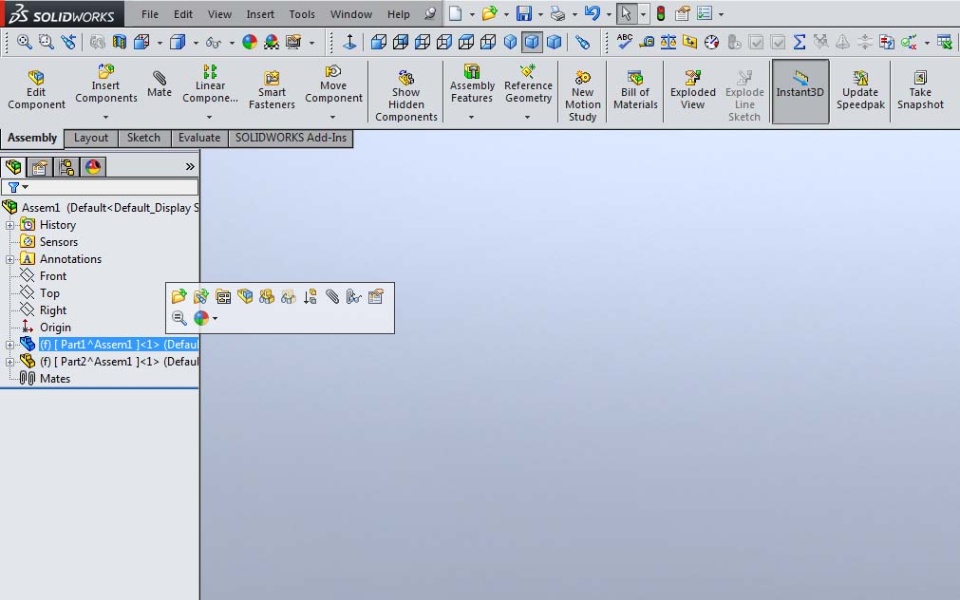960x600 pixels.
Task: Click Bill of Materials tool
Action: (x=635, y=89)
